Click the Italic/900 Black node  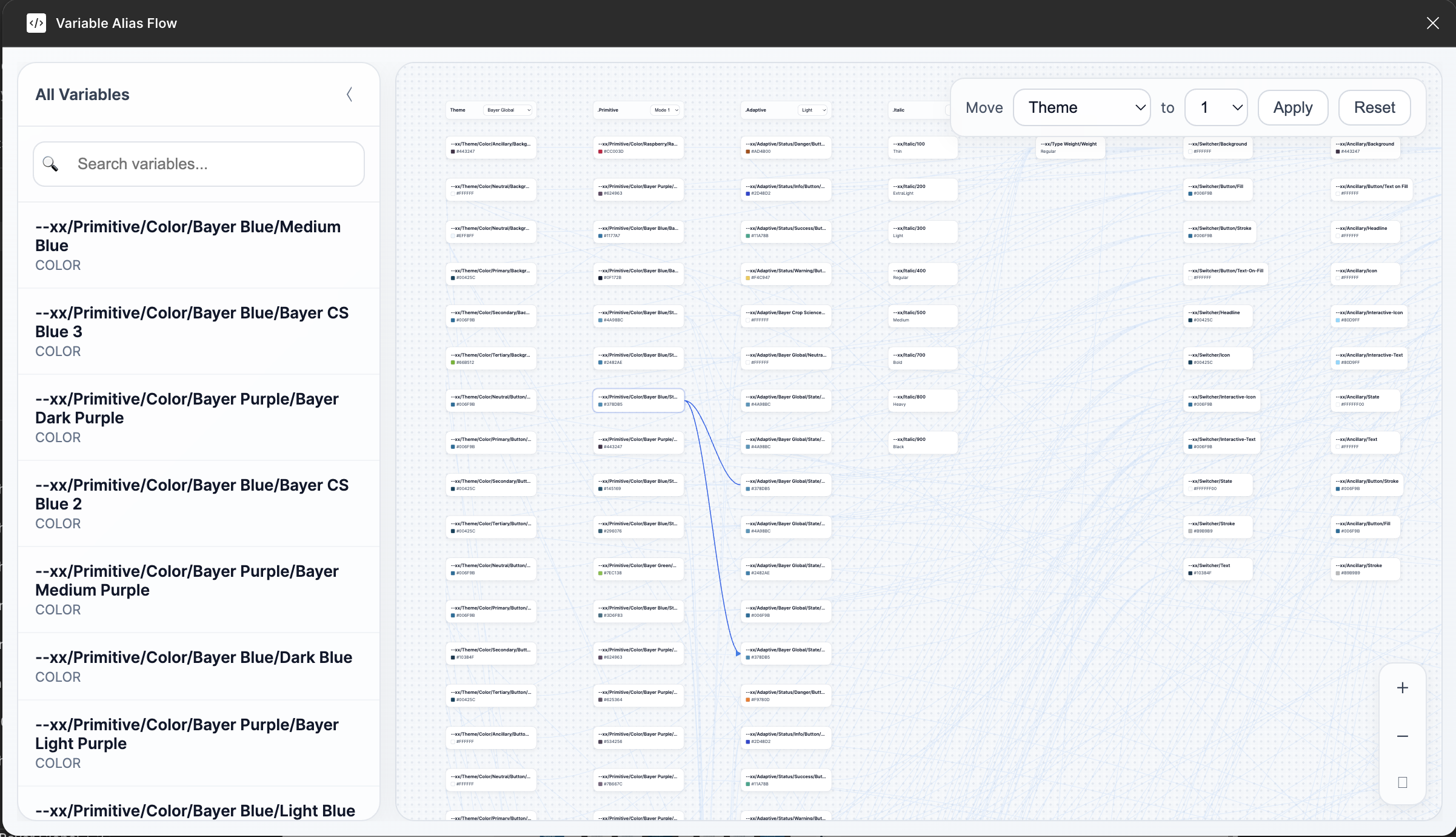click(x=923, y=443)
